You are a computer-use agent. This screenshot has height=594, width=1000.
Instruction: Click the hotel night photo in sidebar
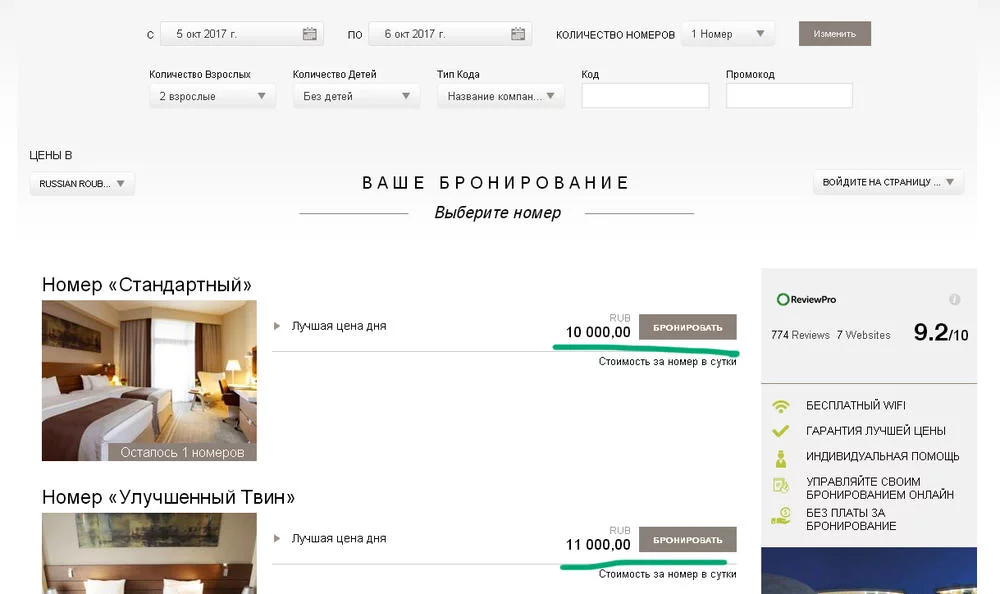(869, 570)
